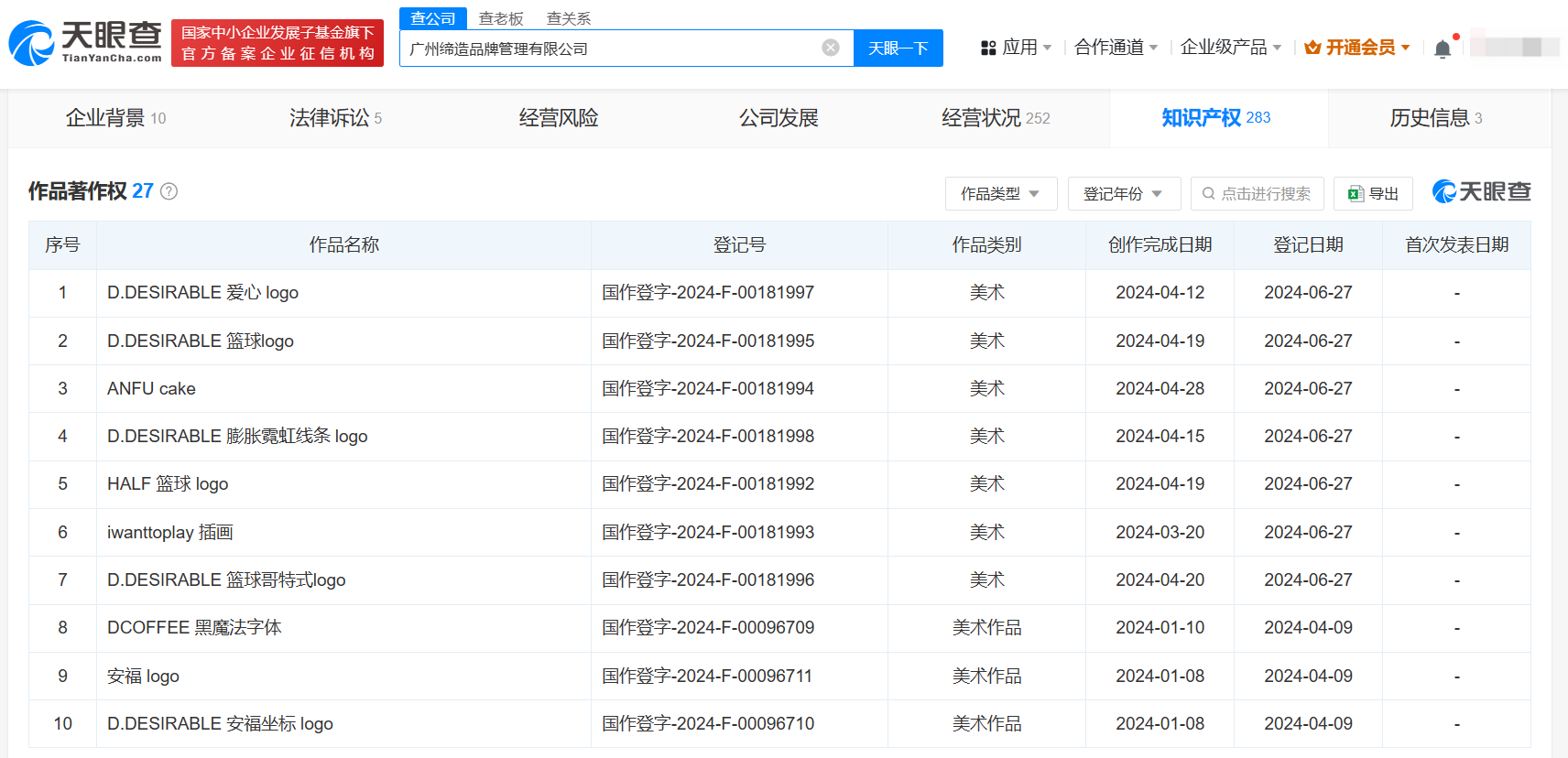The height and width of the screenshot is (758, 1568).
Task: Click registration number 国作登字-2024-F-00181994
Action: pos(708,389)
